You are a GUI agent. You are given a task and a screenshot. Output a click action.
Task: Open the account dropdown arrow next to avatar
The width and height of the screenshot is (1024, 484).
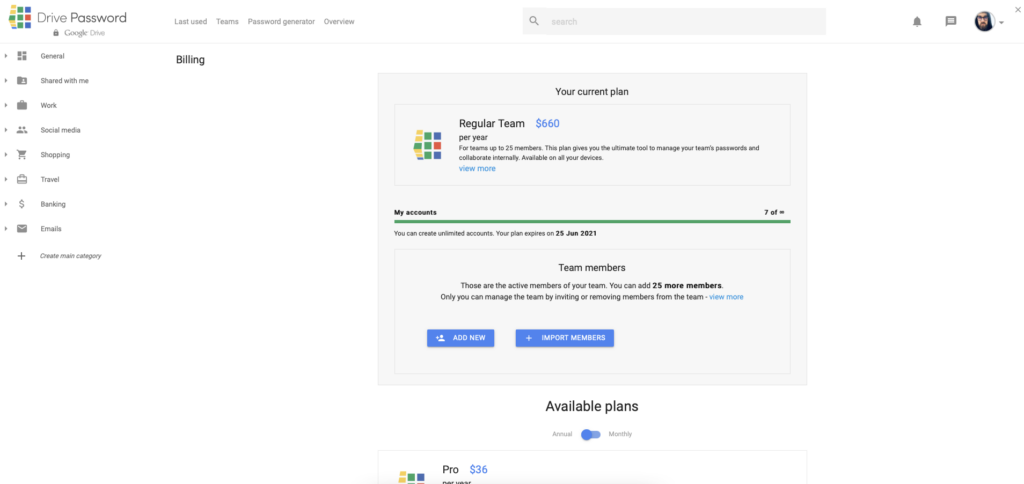point(1002,23)
